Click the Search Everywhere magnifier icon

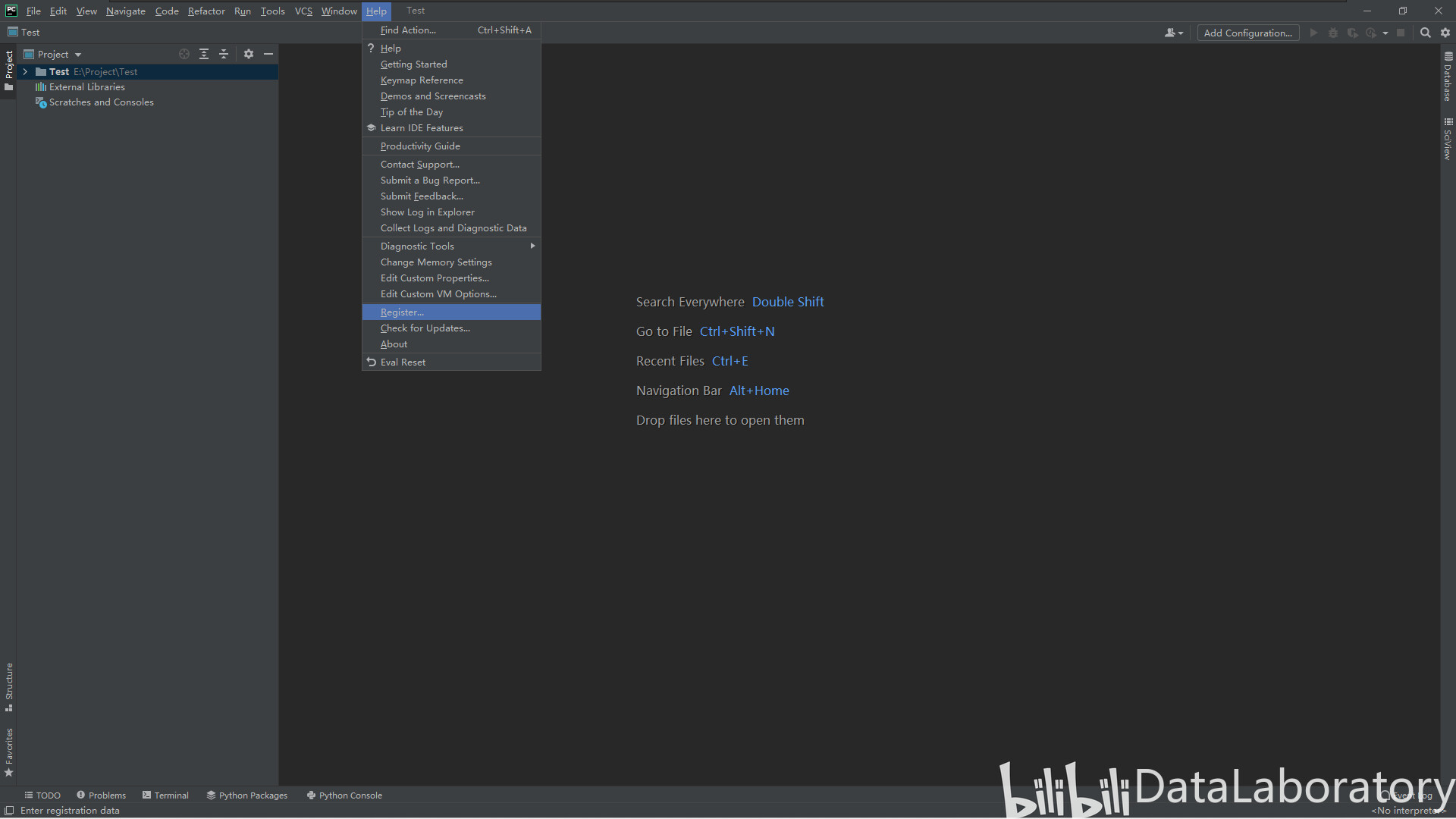[1425, 33]
